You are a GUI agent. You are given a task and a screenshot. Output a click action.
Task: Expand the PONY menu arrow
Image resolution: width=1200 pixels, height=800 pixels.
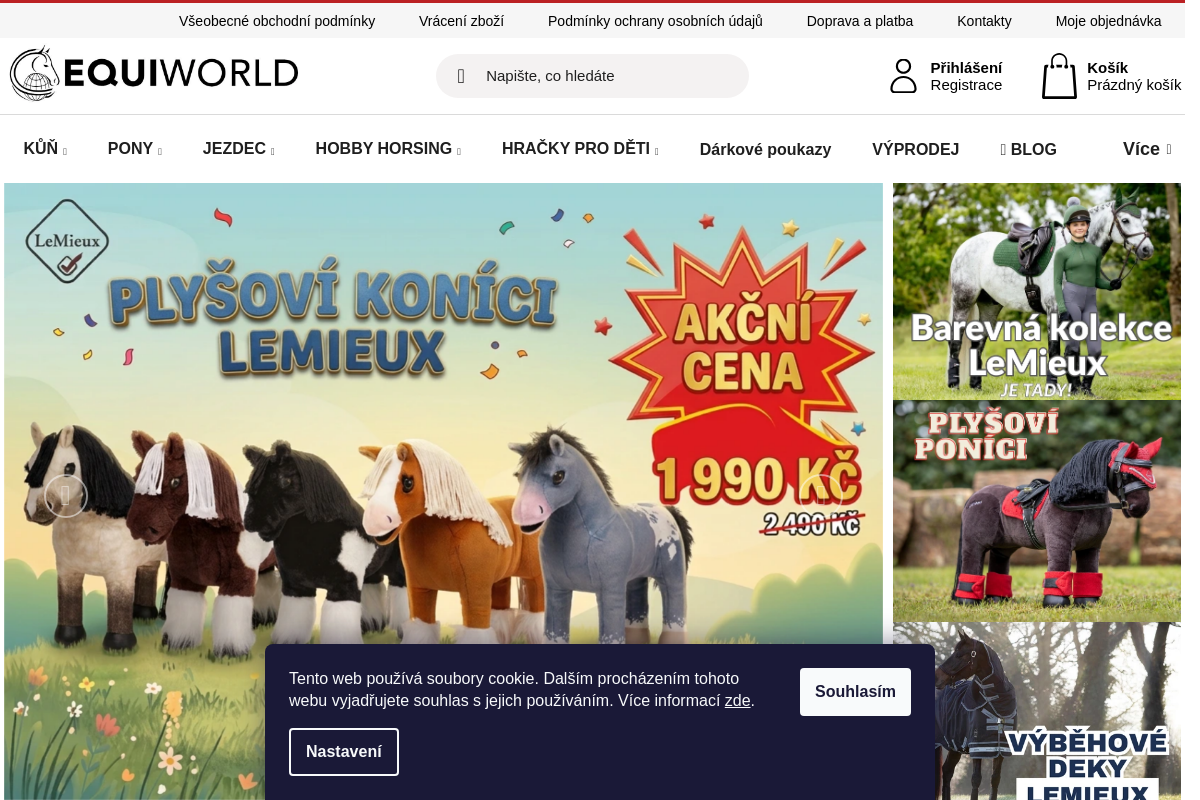click(160, 152)
